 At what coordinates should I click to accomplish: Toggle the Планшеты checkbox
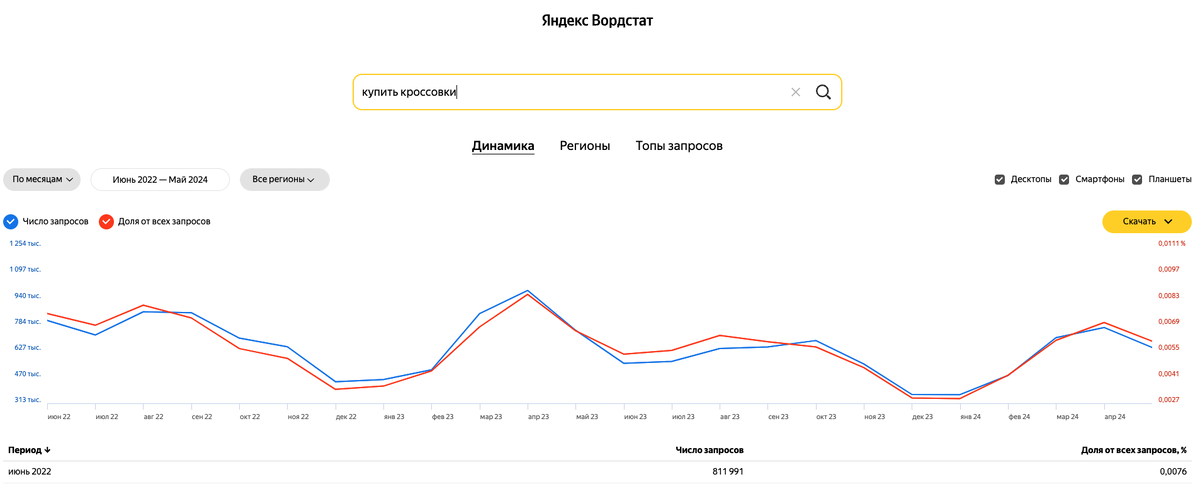click(x=1137, y=179)
